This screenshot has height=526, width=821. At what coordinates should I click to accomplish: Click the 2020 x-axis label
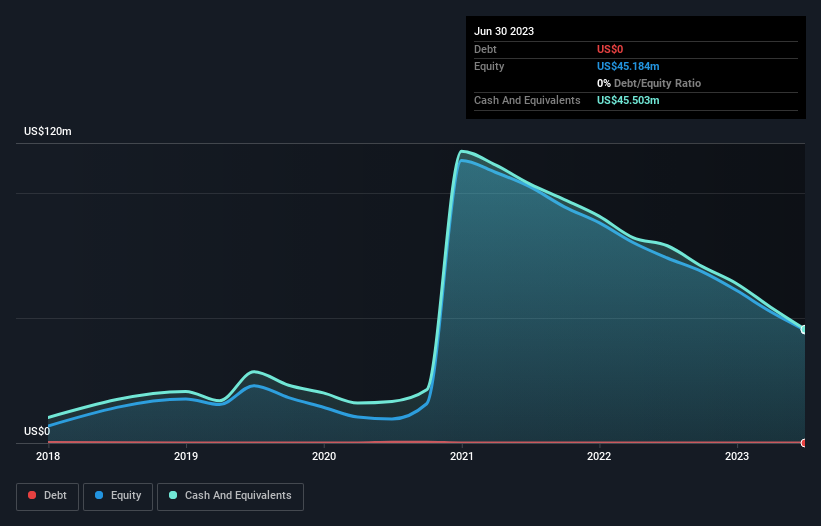(x=324, y=456)
